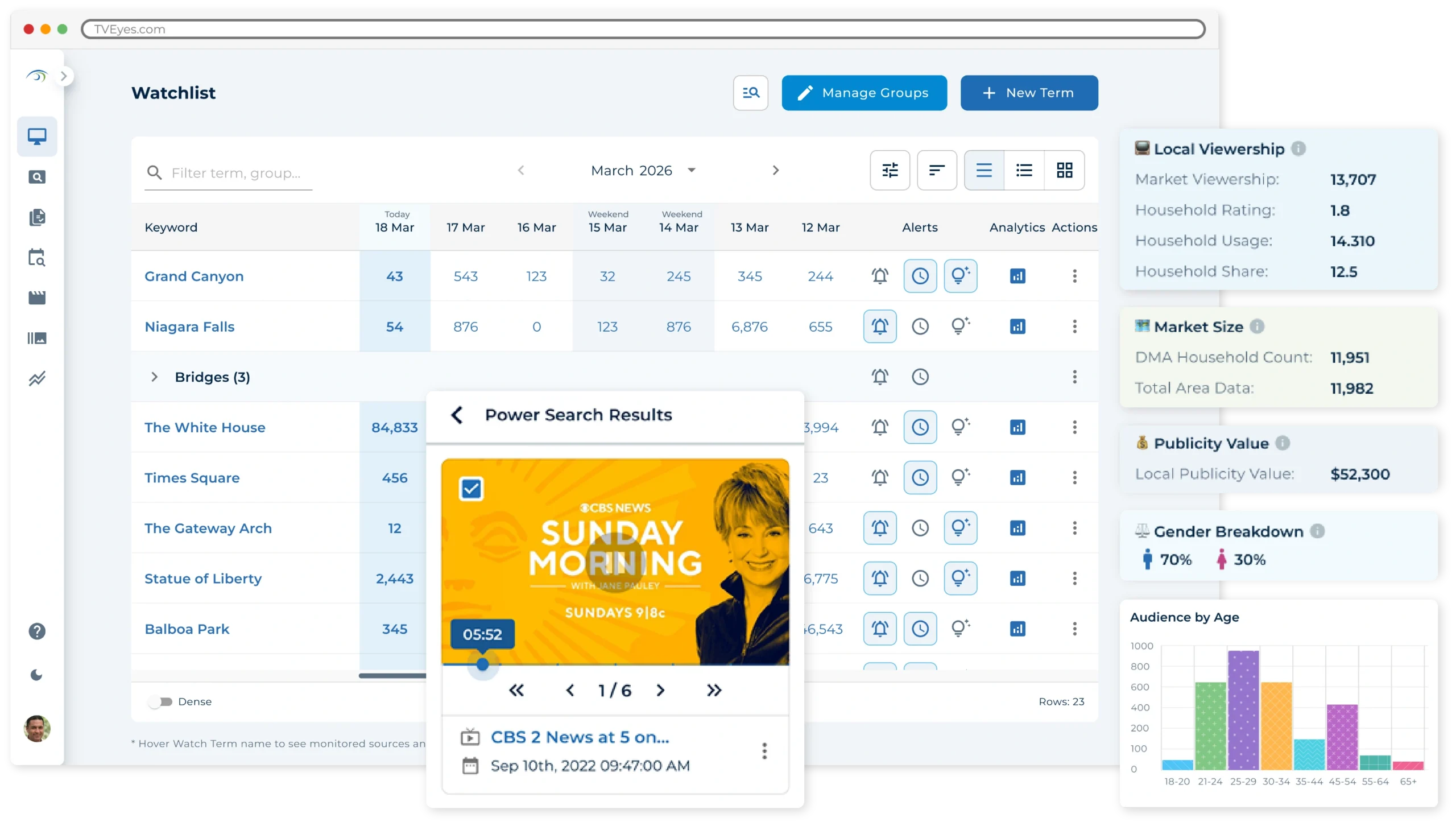1456x826 pixels.
Task: Click the Filter term, group search field
Action: pos(236,173)
